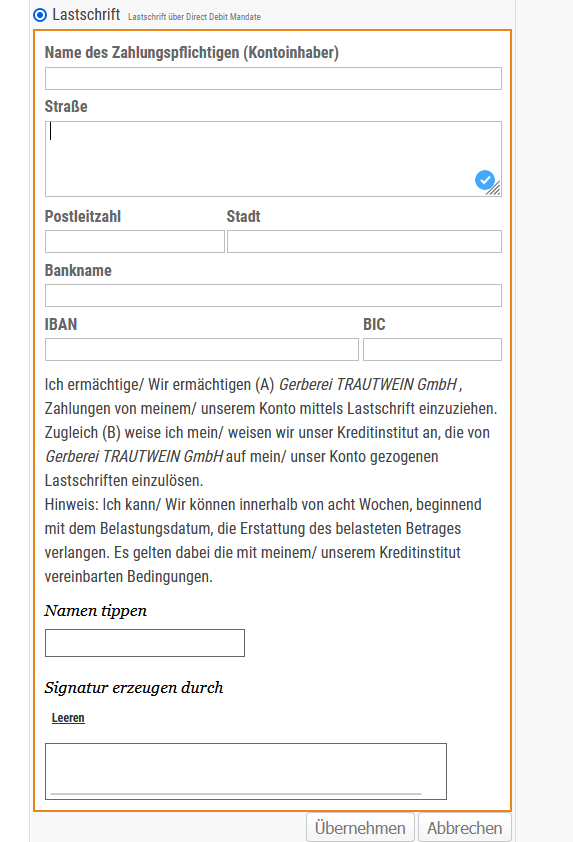Viewport: 573px width, 842px height.
Task: Click the 'Lastschrift über Direct Debit Mandate' text
Action: coord(194,17)
